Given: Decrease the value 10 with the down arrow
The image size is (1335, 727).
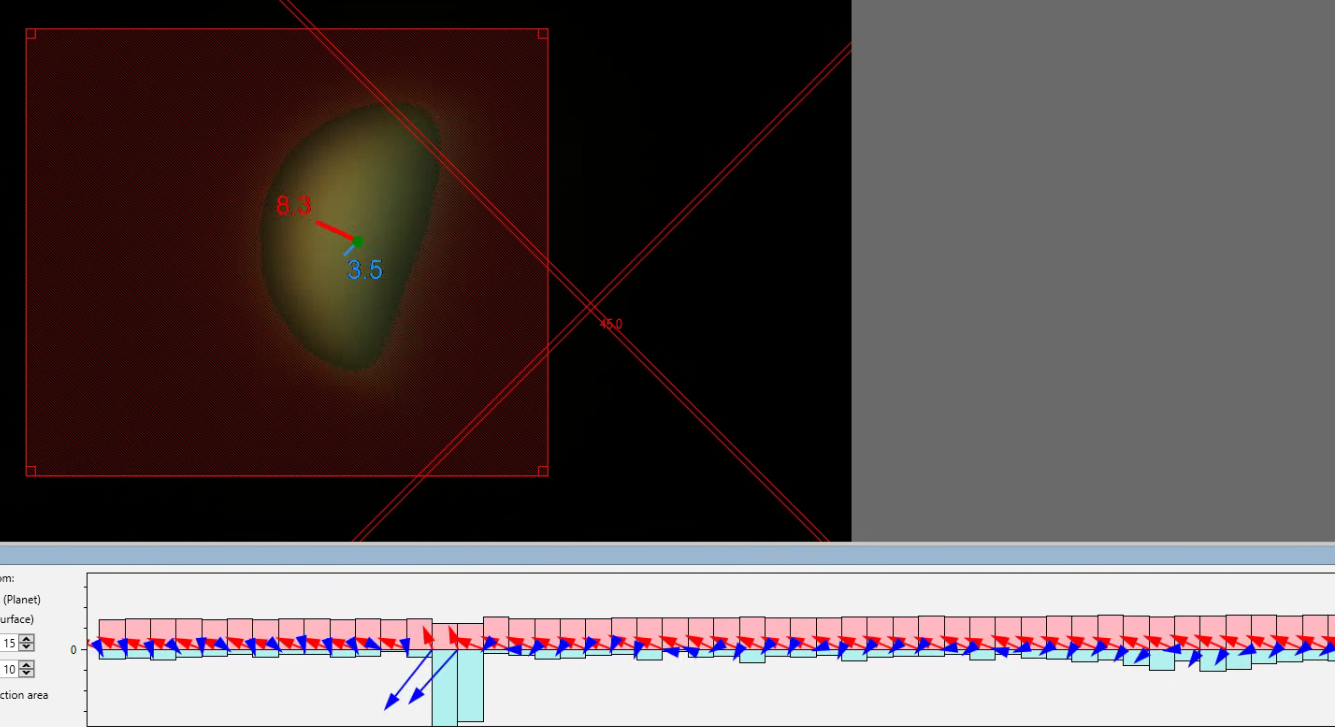Looking at the screenshot, I should coord(27,673).
